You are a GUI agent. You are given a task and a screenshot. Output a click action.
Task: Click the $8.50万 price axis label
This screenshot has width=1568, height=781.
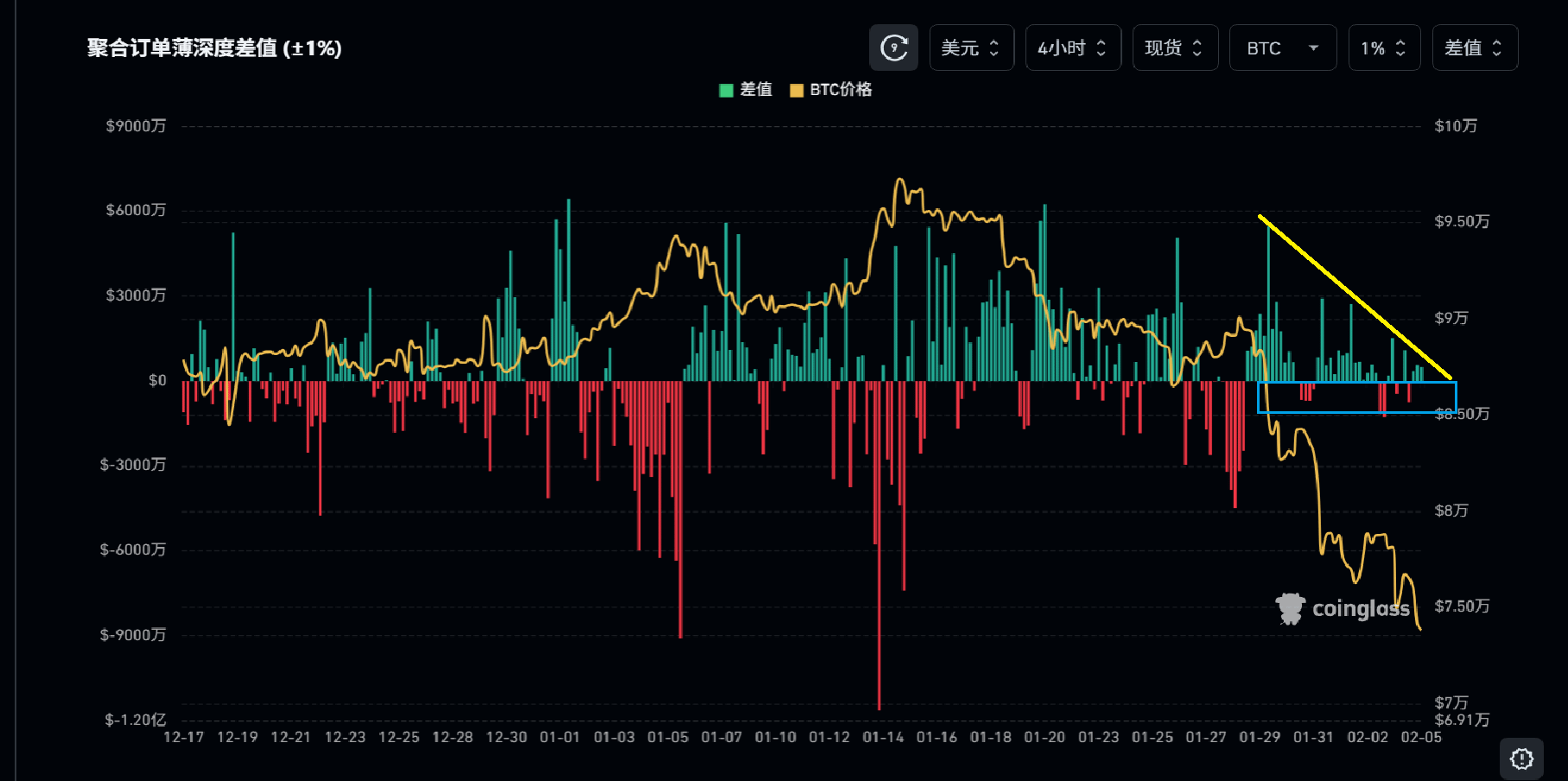1462,414
